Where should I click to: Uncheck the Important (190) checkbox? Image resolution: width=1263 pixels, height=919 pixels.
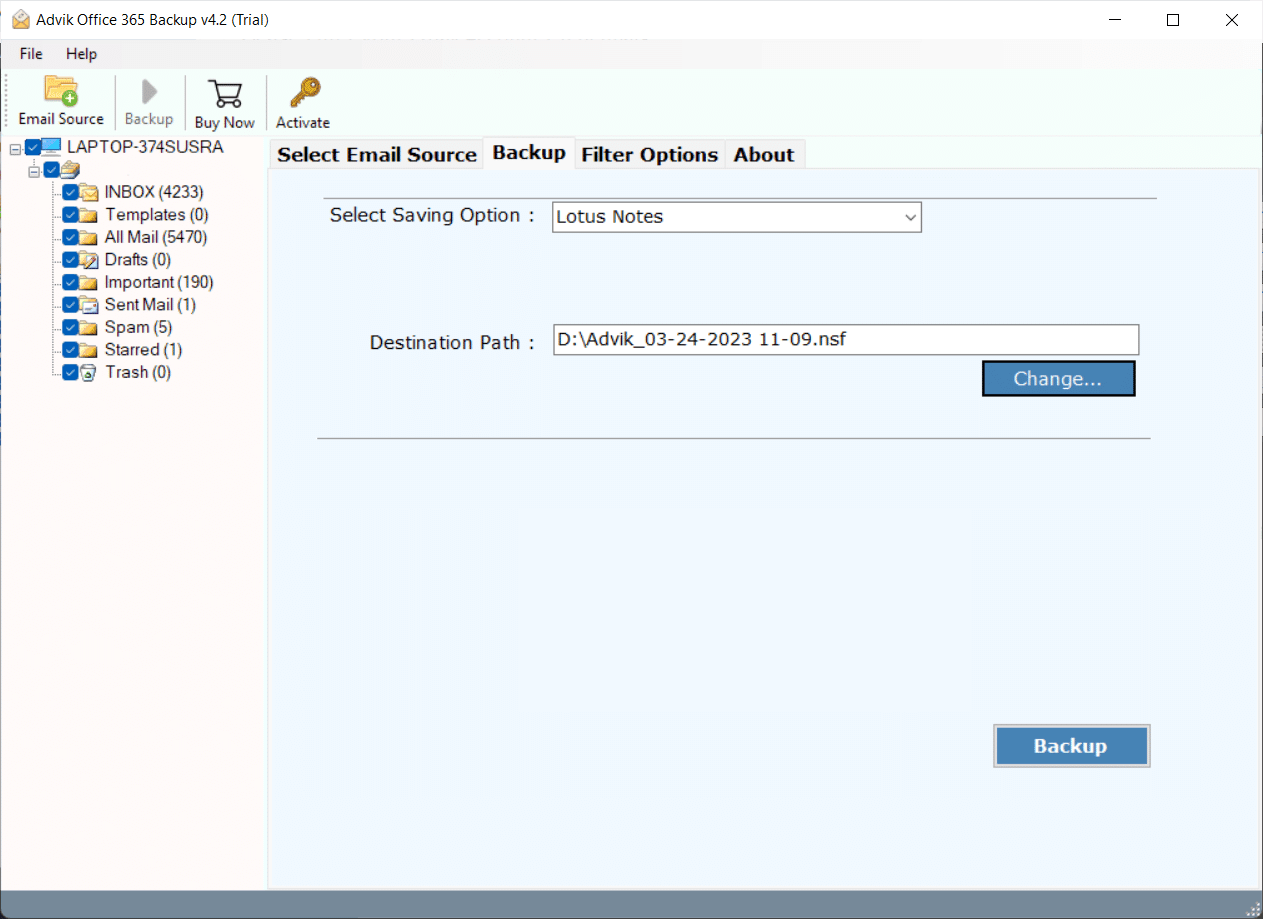pyautogui.click(x=70, y=282)
